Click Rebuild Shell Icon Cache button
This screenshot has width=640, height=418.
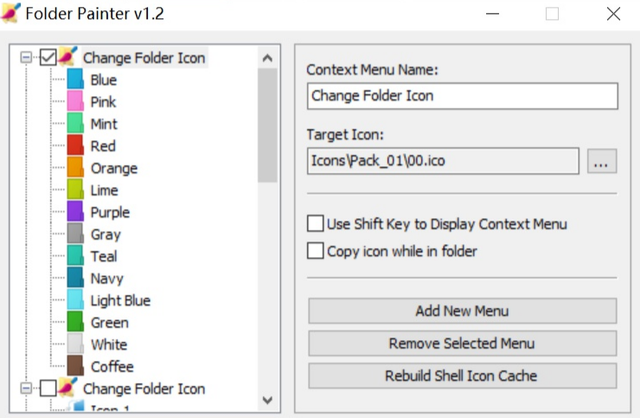coord(462,376)
